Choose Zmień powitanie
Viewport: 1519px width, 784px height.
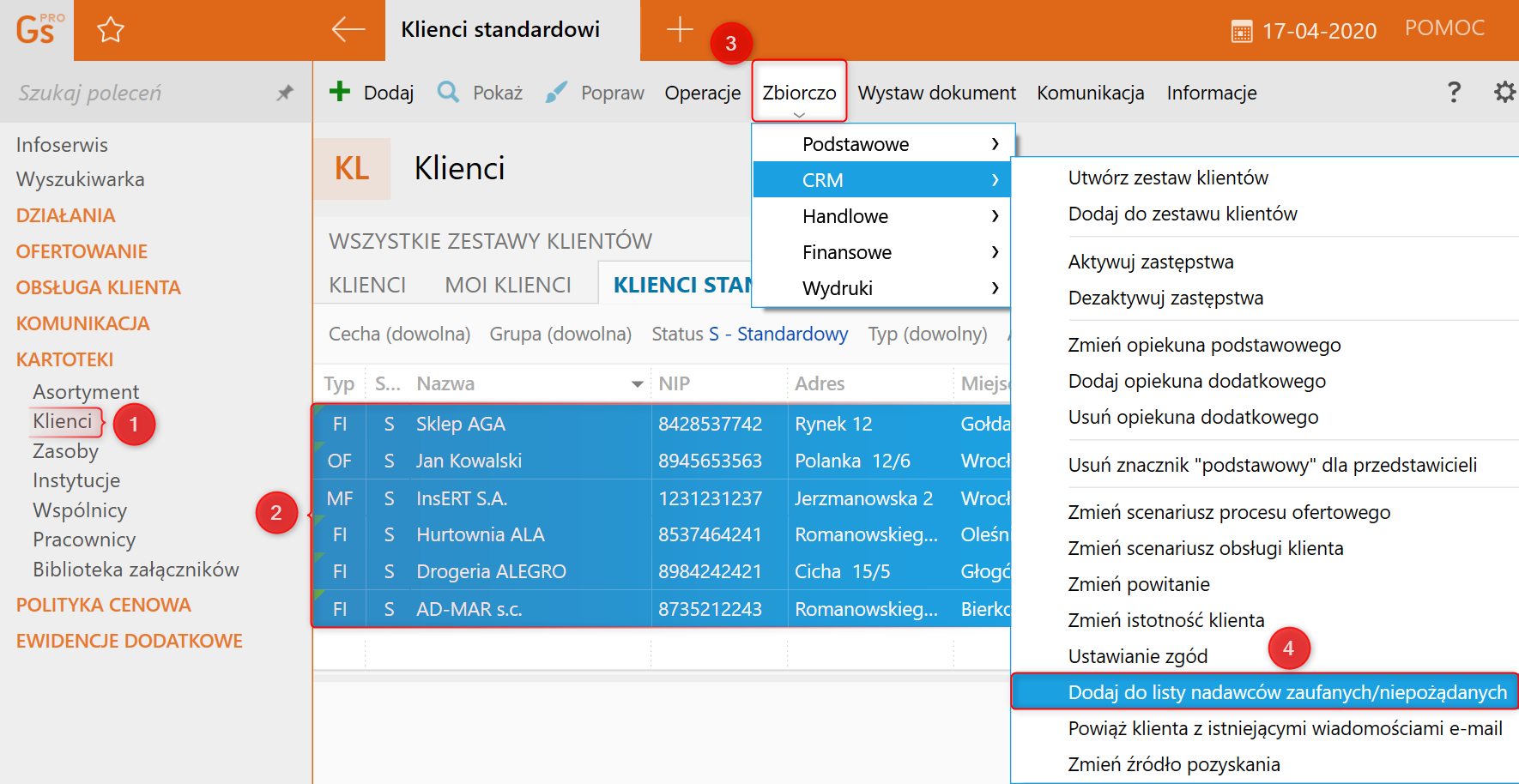pos(1139,584)
